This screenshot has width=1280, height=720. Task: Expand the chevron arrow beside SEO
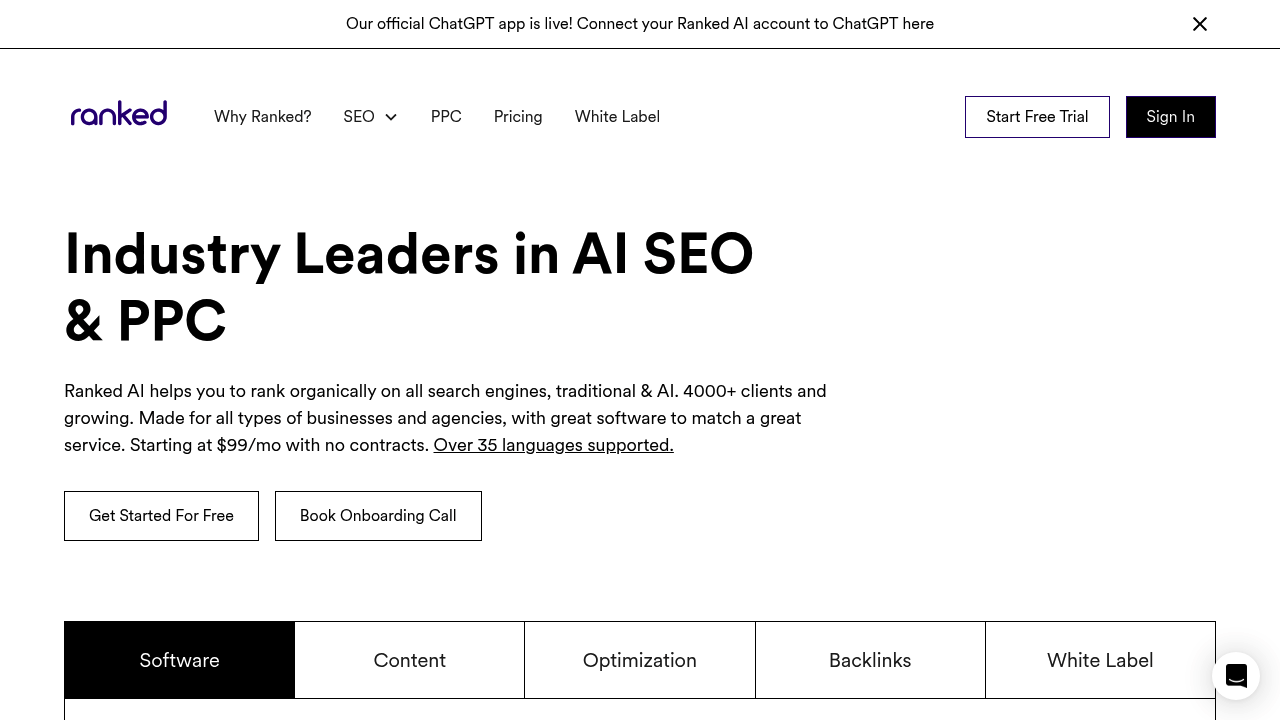coord(391,117)
